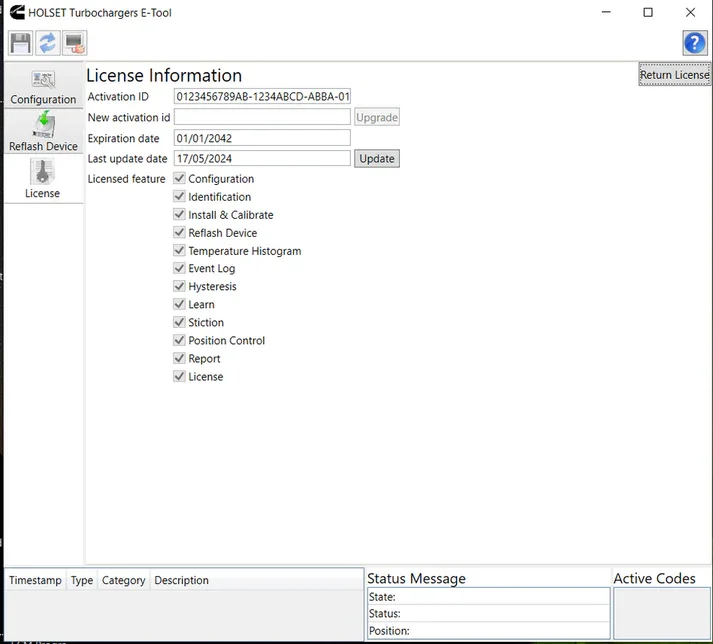Select the Reflash Device sidebar icon
This screenshot has width=713, height=644.
point(43,132)
